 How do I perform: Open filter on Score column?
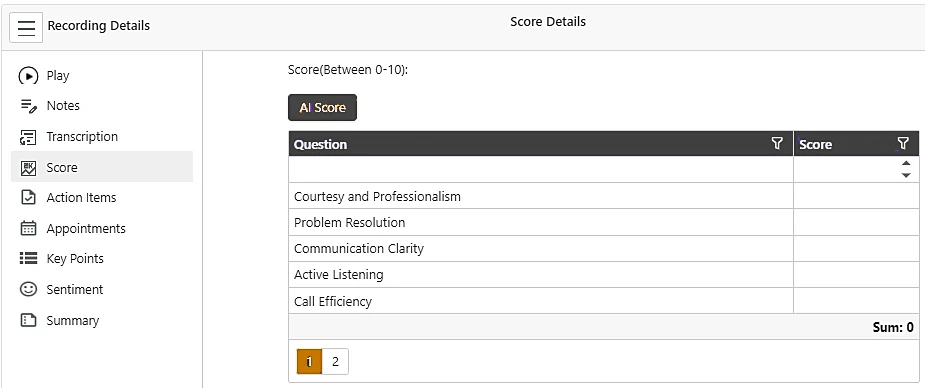pyautogui.click(x=903, y=143)
